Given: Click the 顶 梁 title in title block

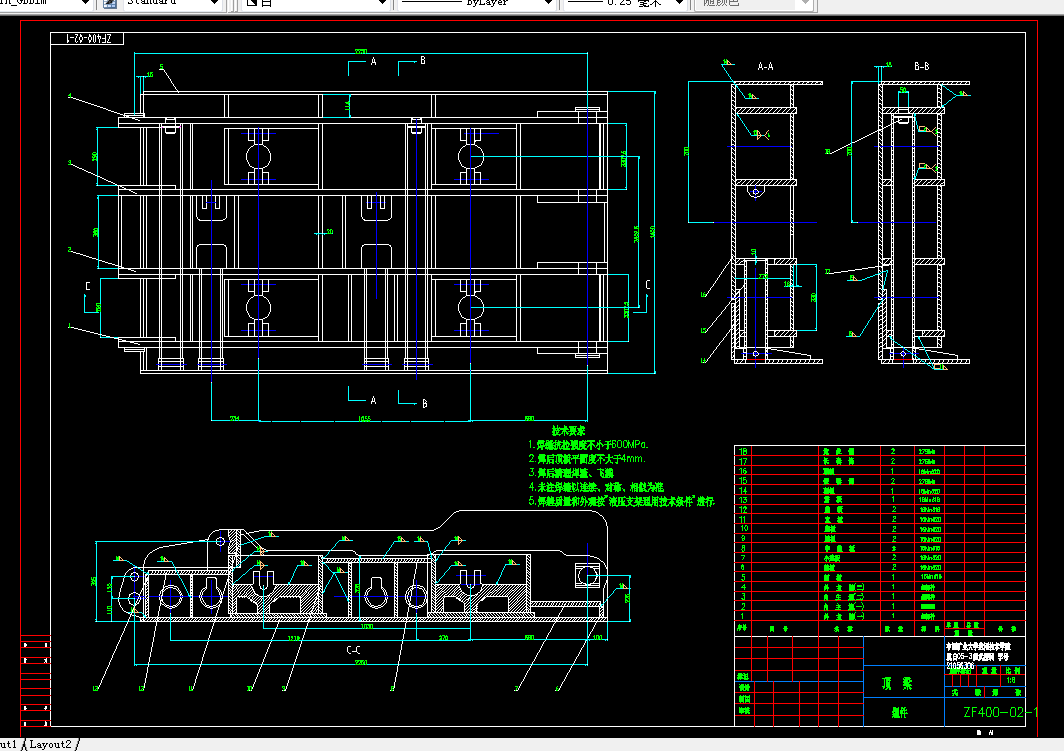Looking at the screenshot, I should pyautogui.click(x=897, y=683).
